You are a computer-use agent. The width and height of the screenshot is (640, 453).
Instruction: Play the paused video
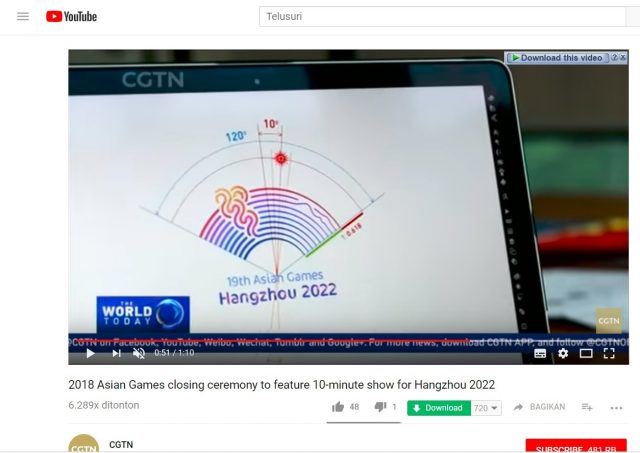coord(91,353)
